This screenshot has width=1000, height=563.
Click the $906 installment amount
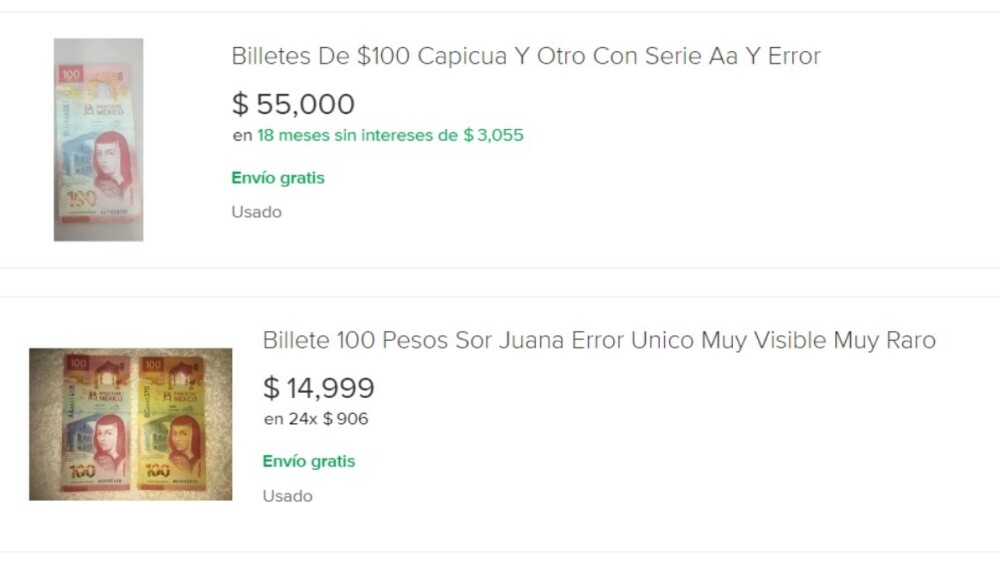tap(346, 419)
